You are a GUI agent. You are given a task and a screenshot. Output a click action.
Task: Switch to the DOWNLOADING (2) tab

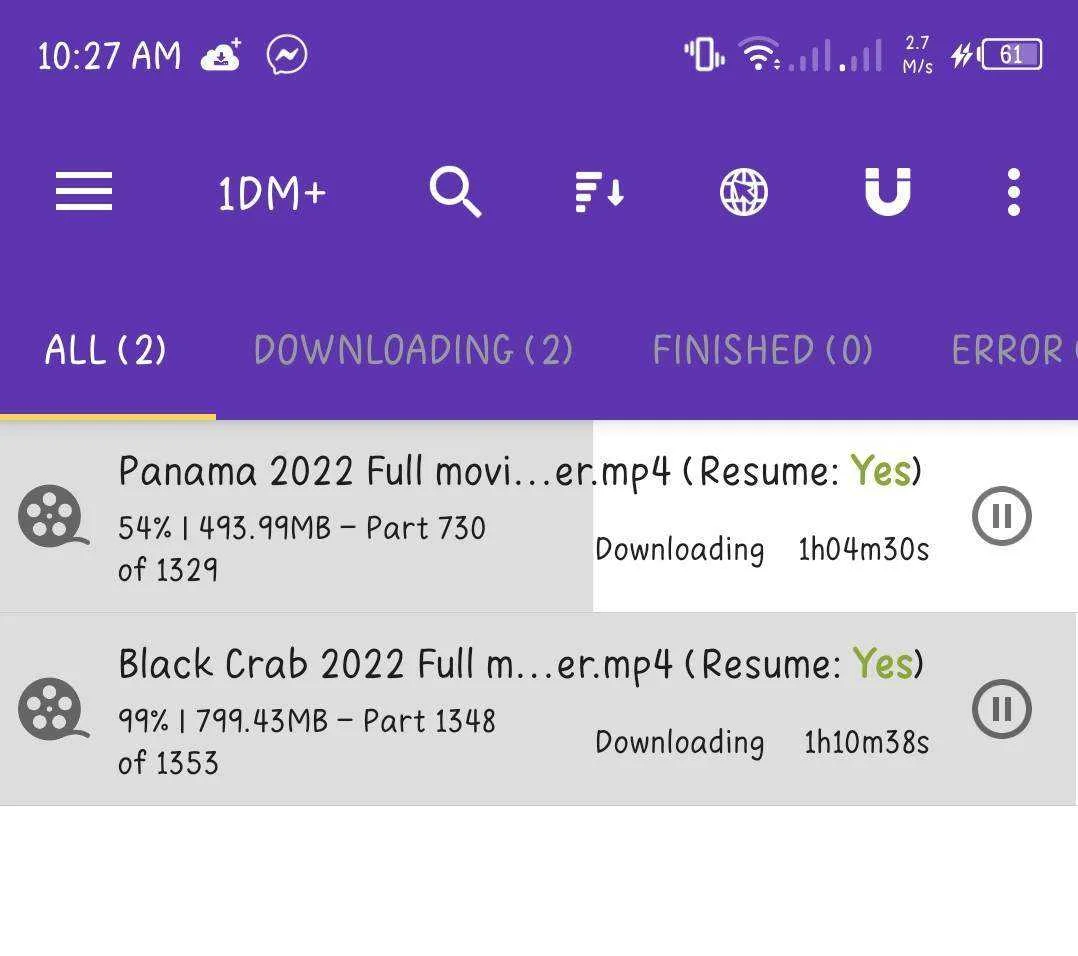(413, 350)
